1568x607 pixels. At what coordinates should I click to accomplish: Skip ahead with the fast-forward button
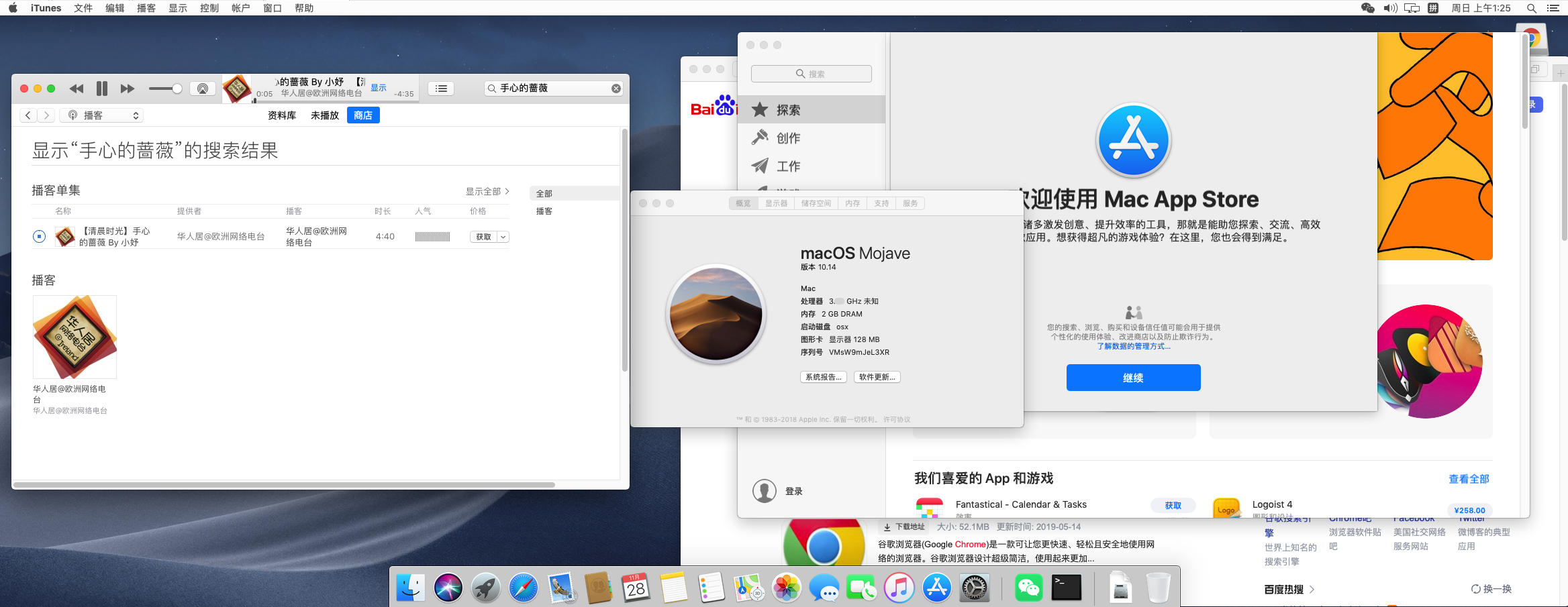click(128, 89)
